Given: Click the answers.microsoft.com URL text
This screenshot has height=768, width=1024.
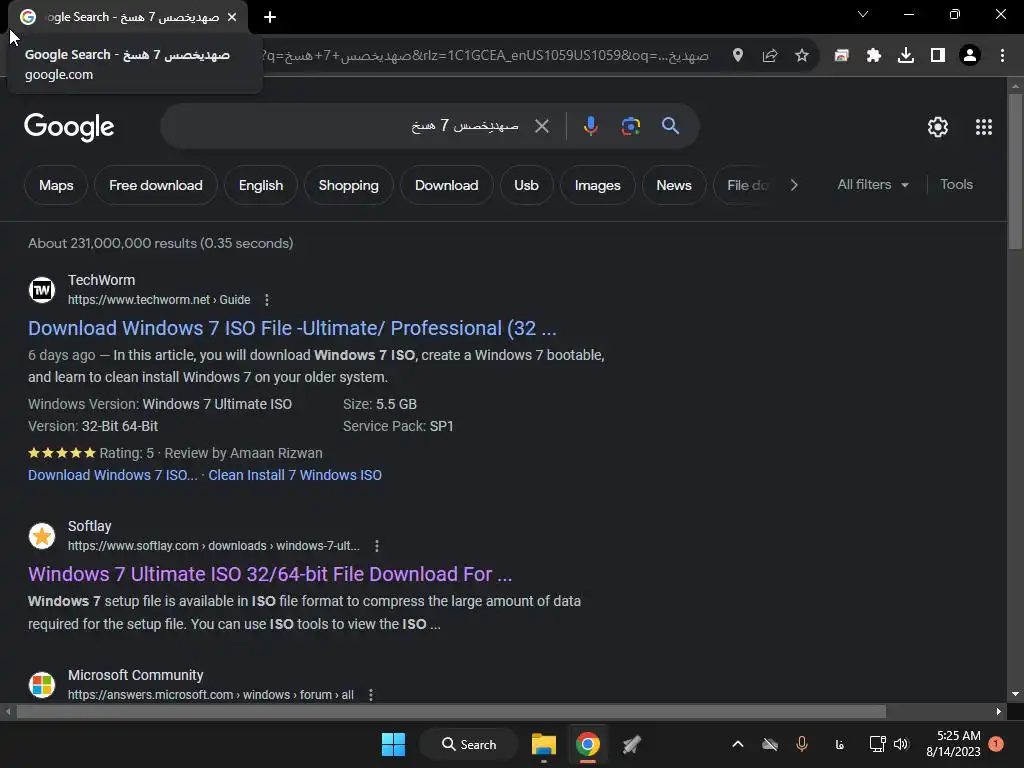Looking at the screenshot, I should click(211, 695).
